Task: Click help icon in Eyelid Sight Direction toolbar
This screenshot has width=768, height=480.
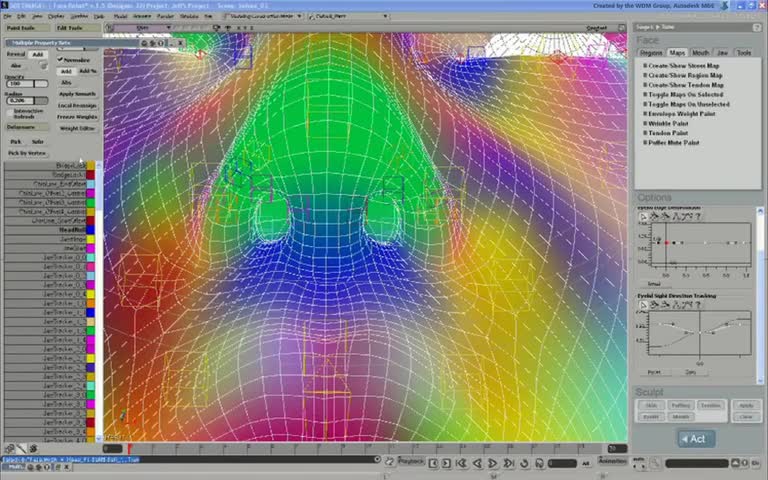Action: [698, 305]
